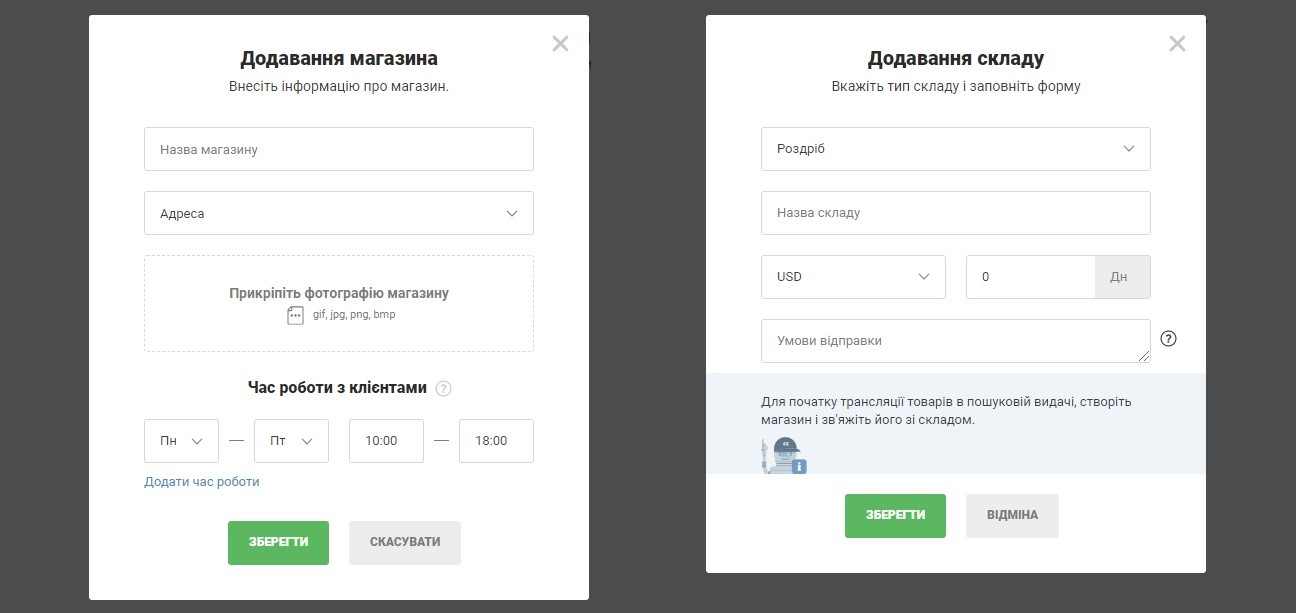
Task: Click the Дн unit label
Action: 1123,277
